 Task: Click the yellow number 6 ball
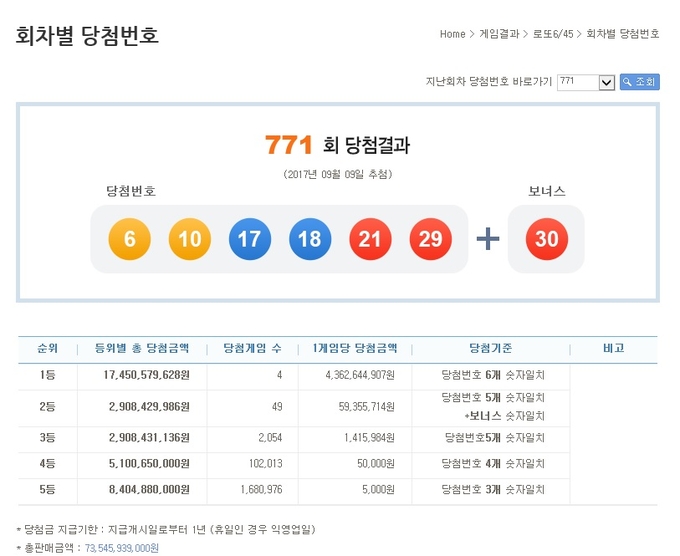(129, 239)
